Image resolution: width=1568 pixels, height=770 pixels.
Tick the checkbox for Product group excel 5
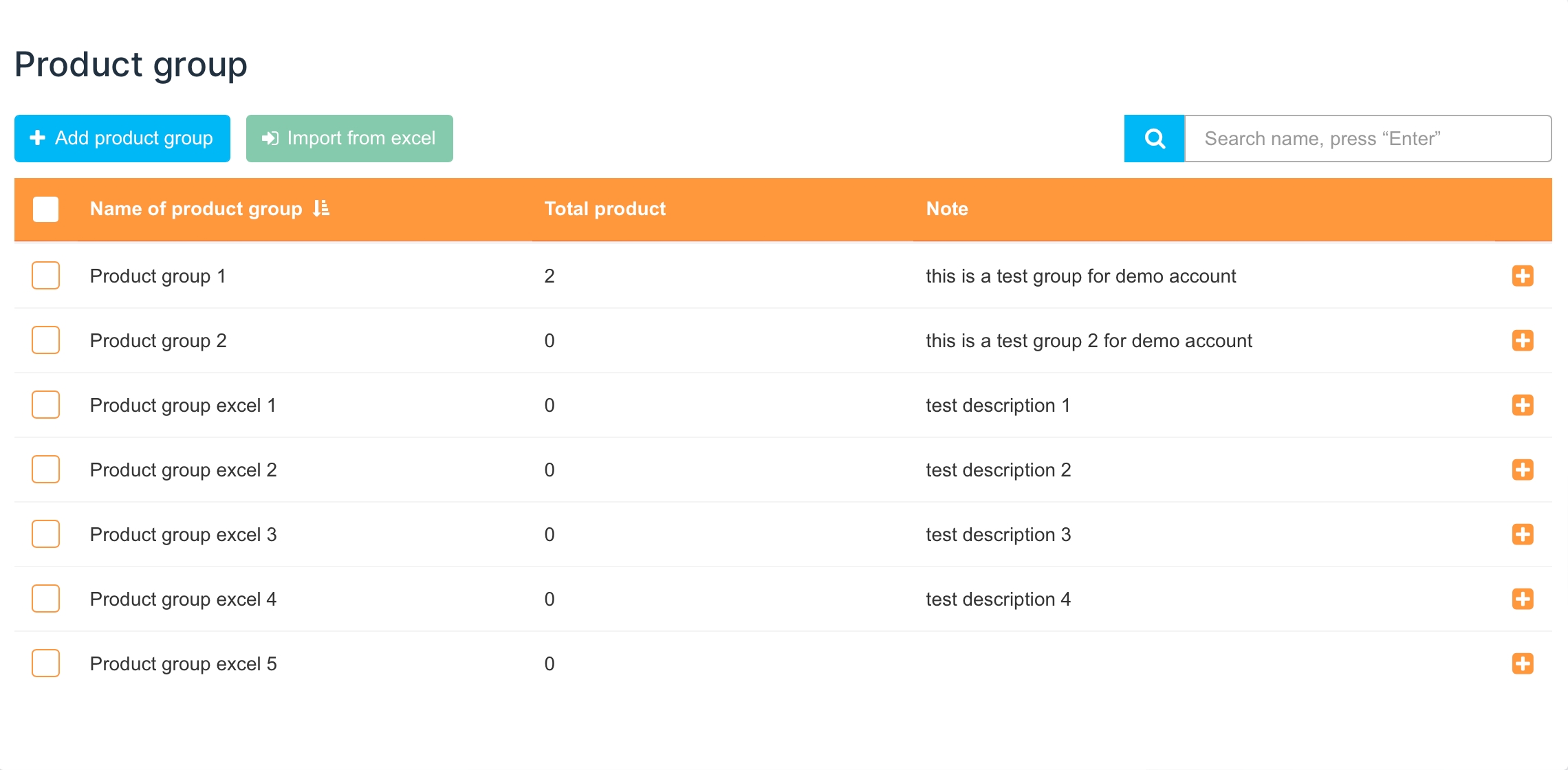tap(45, 663)
